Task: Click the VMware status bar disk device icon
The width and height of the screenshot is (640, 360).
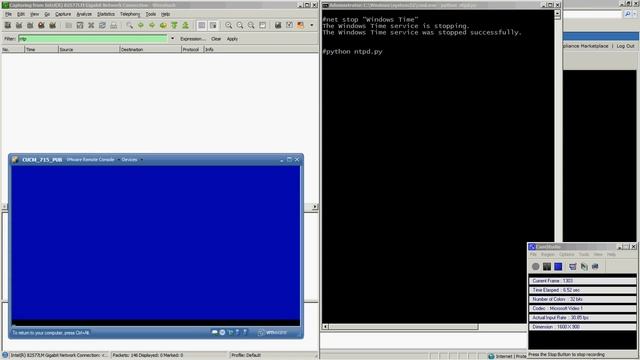Action: pyautogui.click(x=214, y=332)
